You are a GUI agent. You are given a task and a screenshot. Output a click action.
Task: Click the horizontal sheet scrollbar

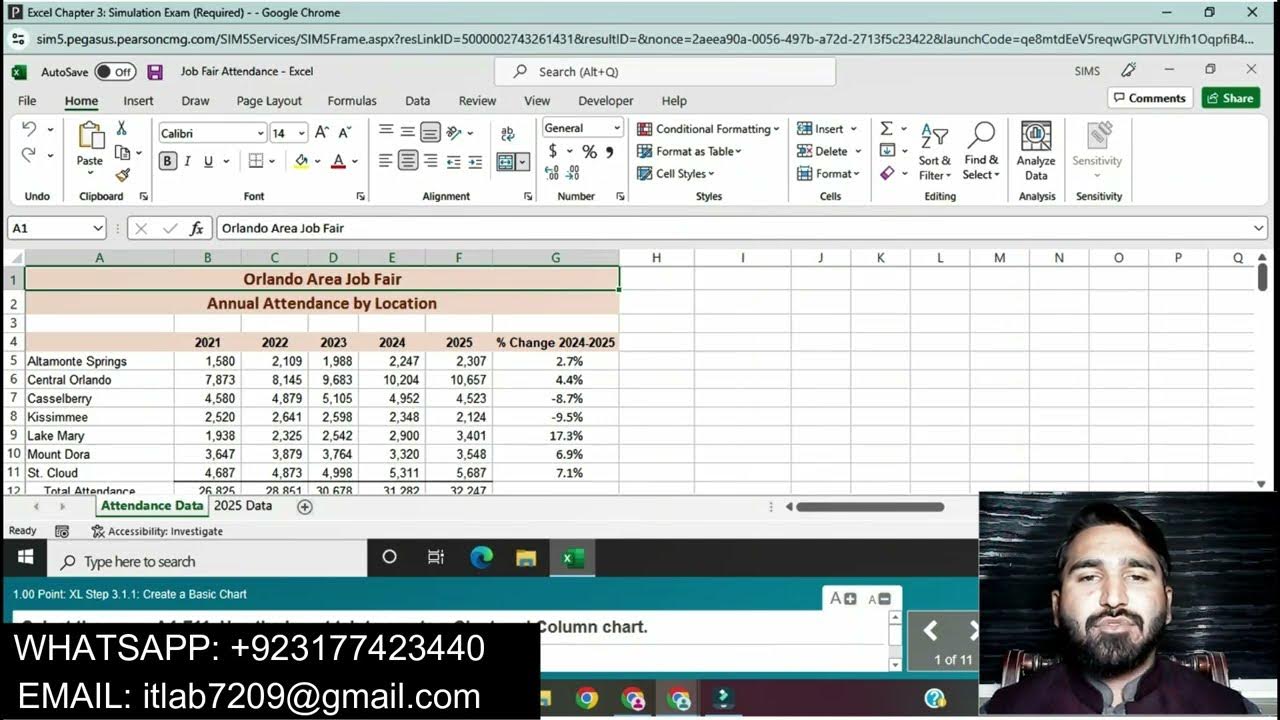point(870,507)
